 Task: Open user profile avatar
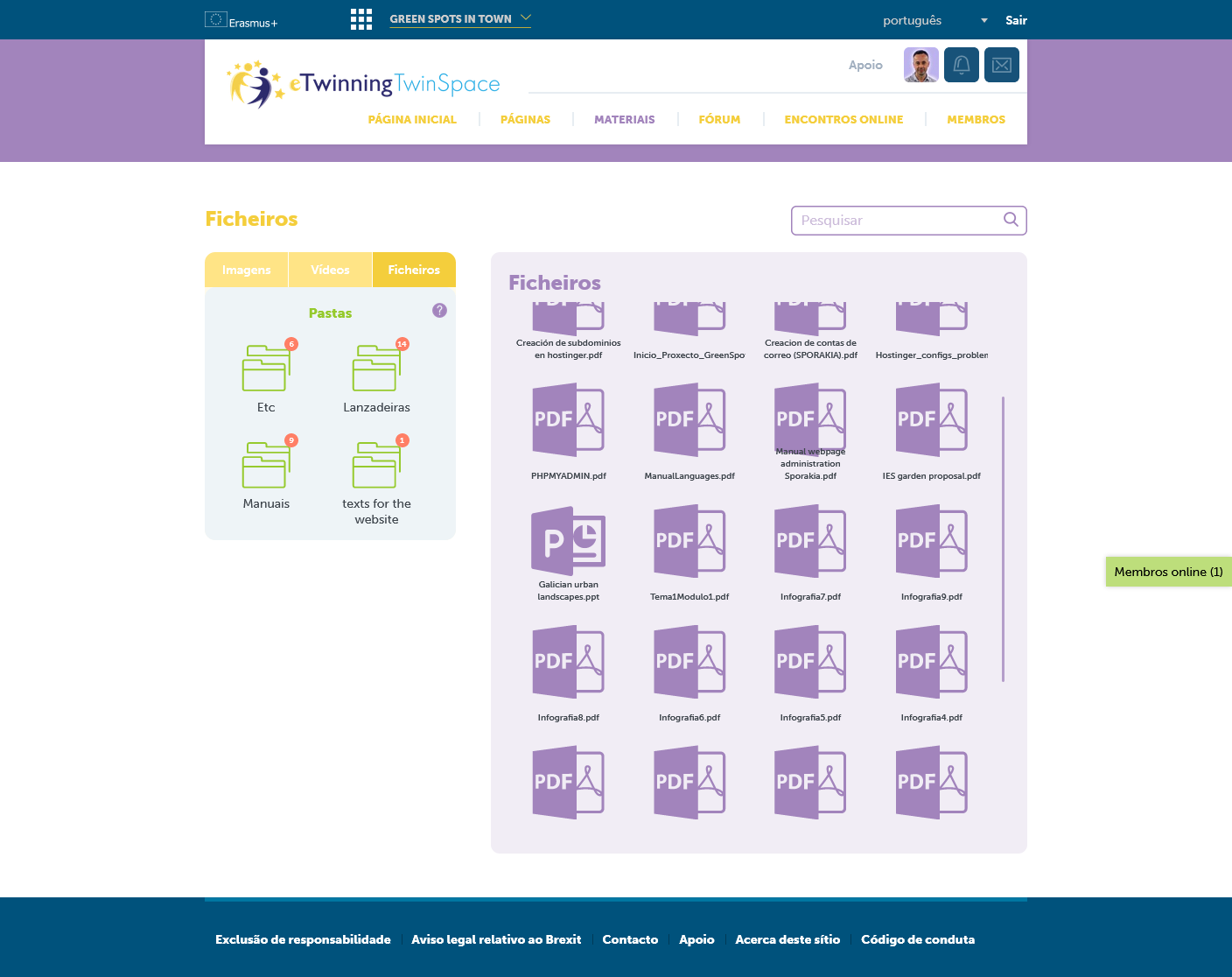pyautogui.click(x=921, y=65)
